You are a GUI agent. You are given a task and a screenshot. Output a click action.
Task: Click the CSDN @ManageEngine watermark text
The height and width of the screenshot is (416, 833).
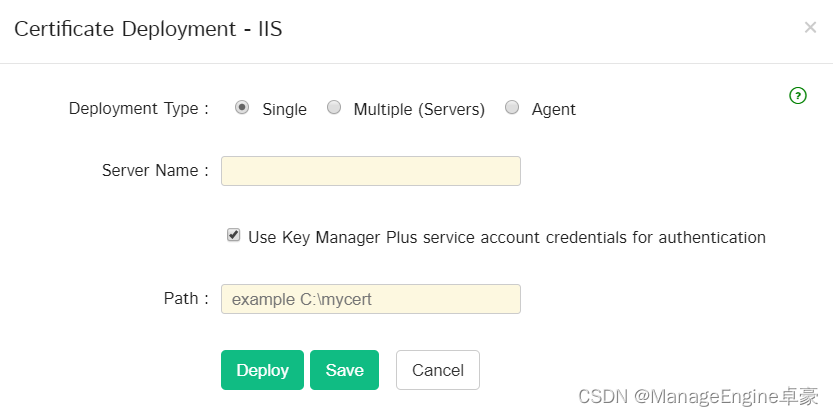[x=698, y=396]
